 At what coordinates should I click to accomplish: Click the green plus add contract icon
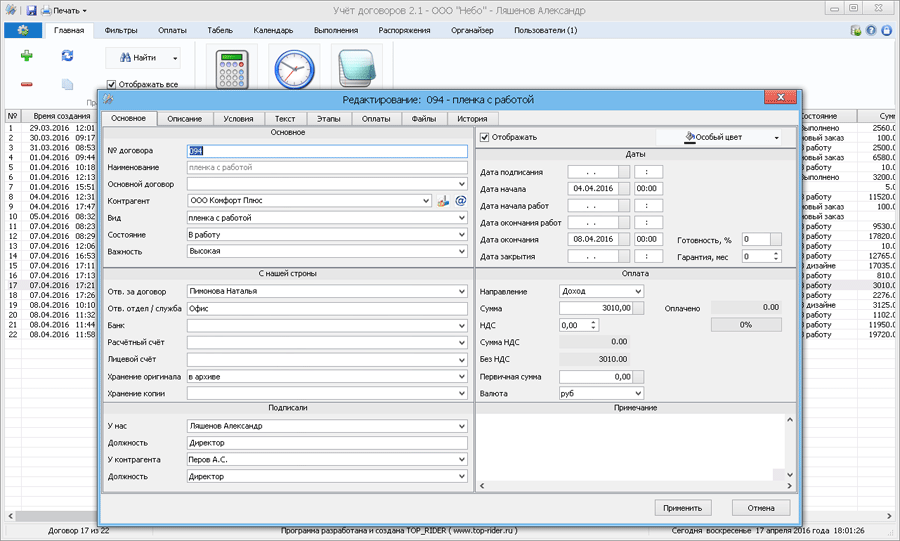(x=27, y=56)
